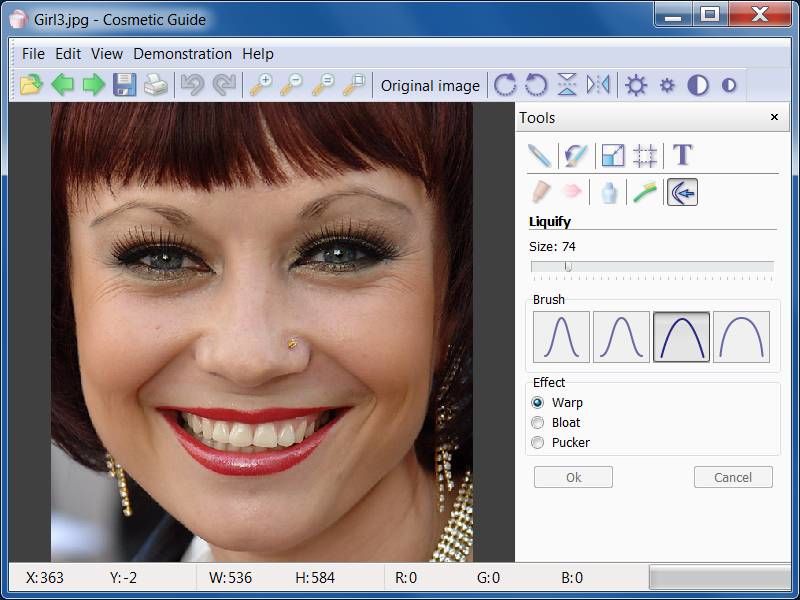Redo action in toolbar
This screenshot has width=800, height=600.
224,85
